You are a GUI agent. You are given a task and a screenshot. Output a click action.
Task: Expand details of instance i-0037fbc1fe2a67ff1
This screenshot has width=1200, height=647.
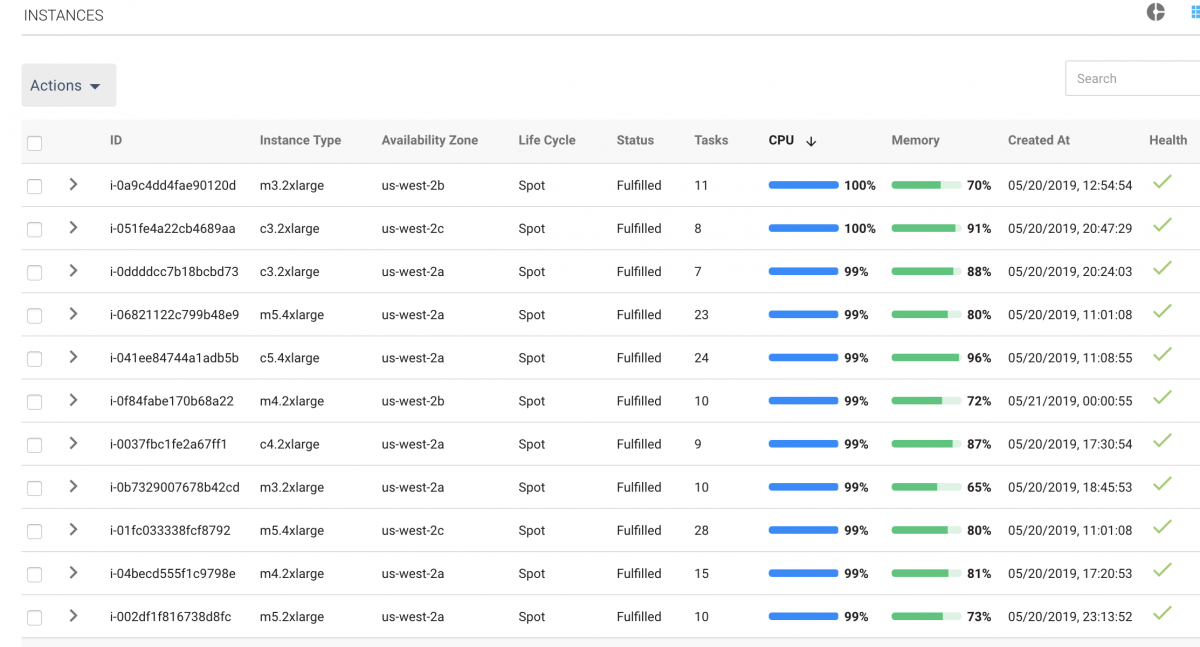[x=73, y=443]
